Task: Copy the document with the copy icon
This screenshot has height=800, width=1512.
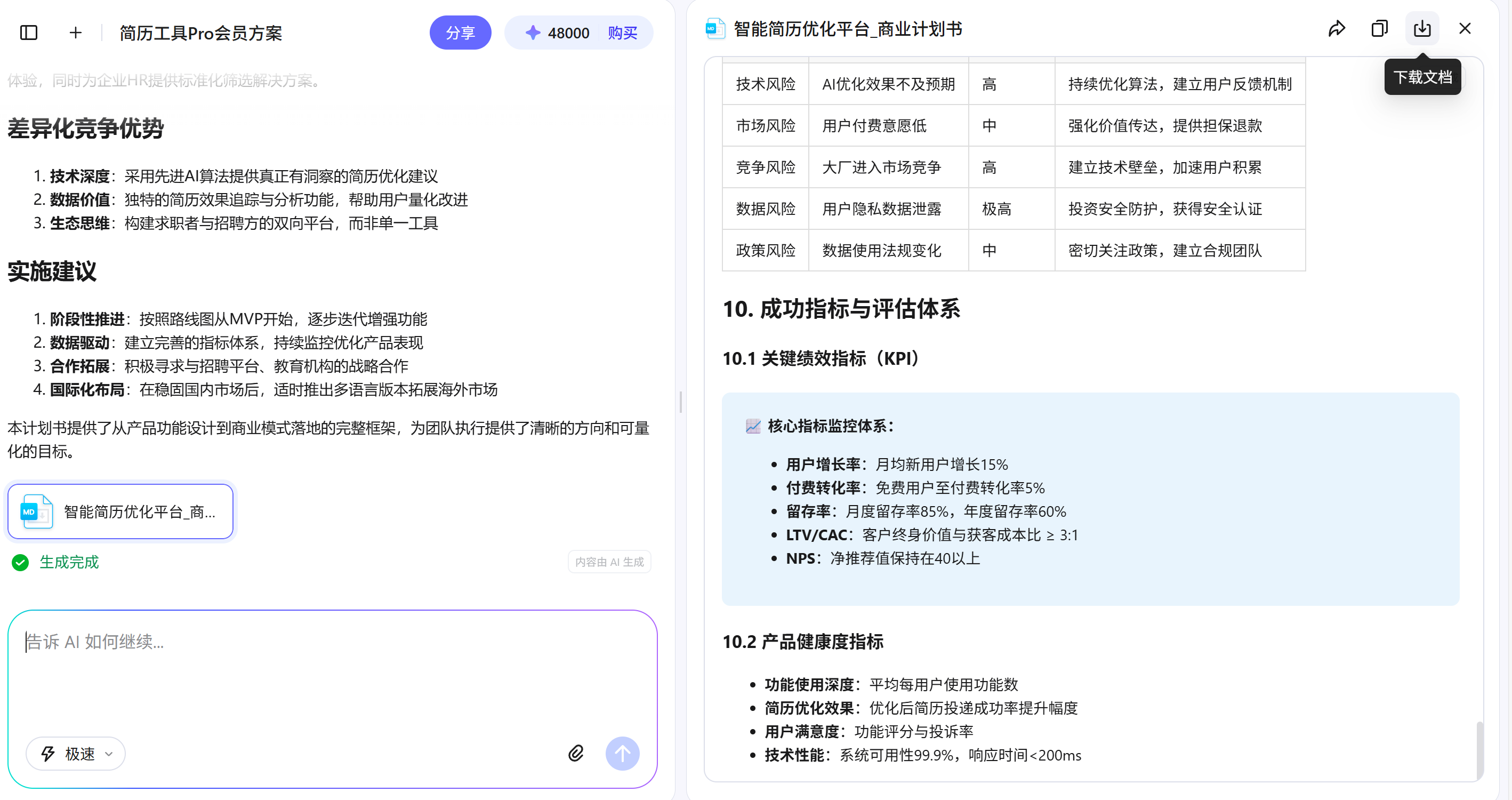Action: (1379, 28)
